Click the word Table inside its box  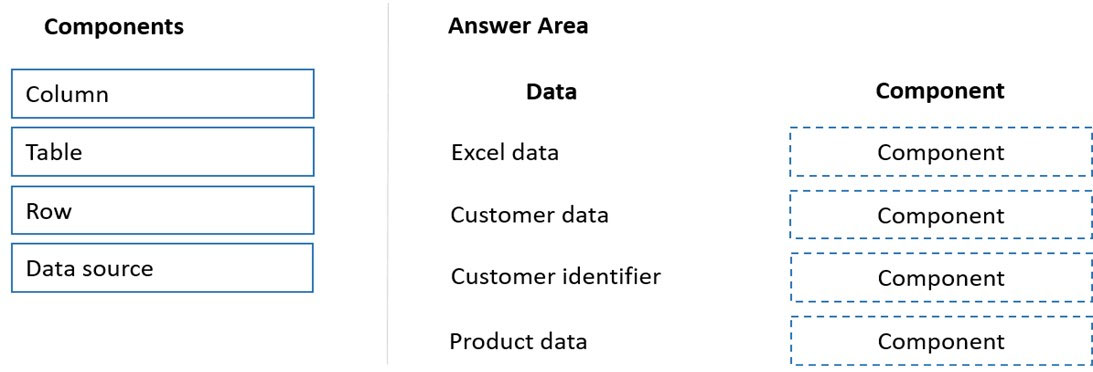[x=54, y=152]
